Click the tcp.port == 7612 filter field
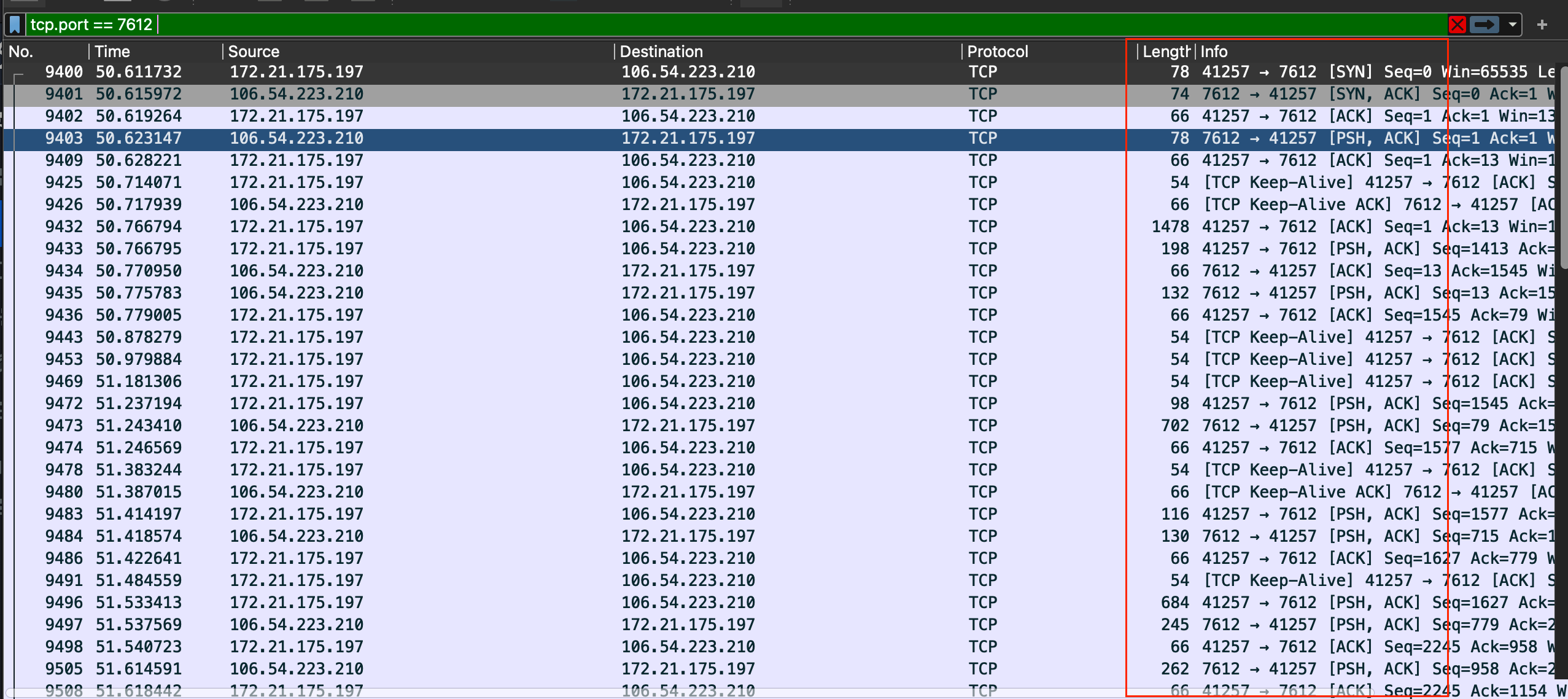1568x699 pixels. pyautogui.click(x=737, y=25)
